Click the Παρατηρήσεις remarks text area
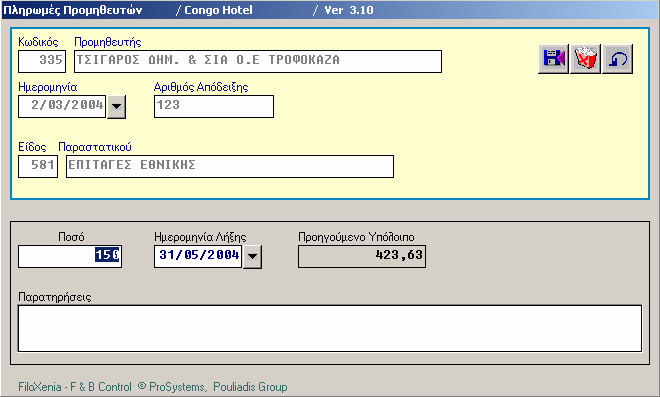The height and width of the screenshot is (397, 660). coord(330,328)
